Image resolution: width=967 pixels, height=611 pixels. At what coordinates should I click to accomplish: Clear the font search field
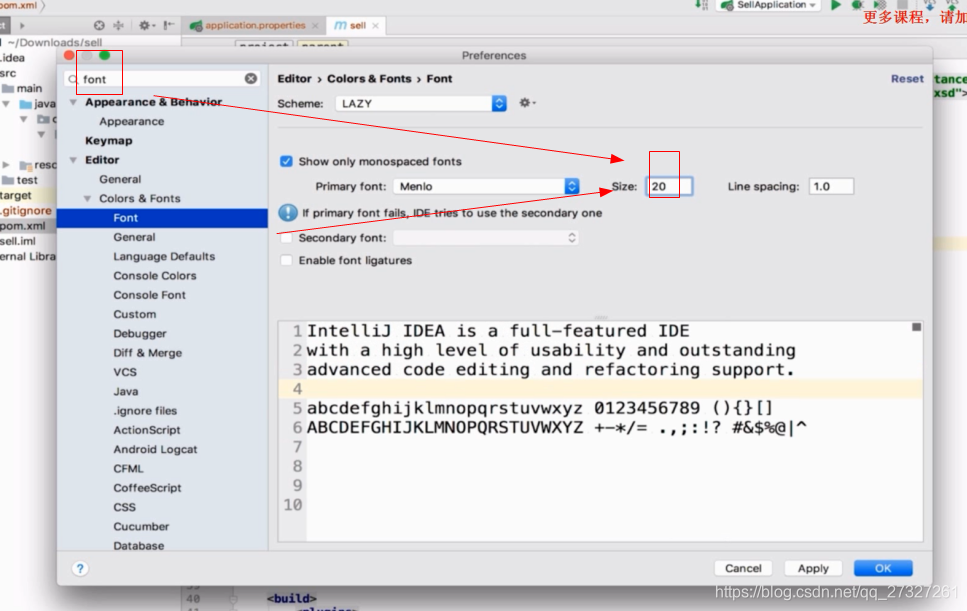[x=250, y=78]
